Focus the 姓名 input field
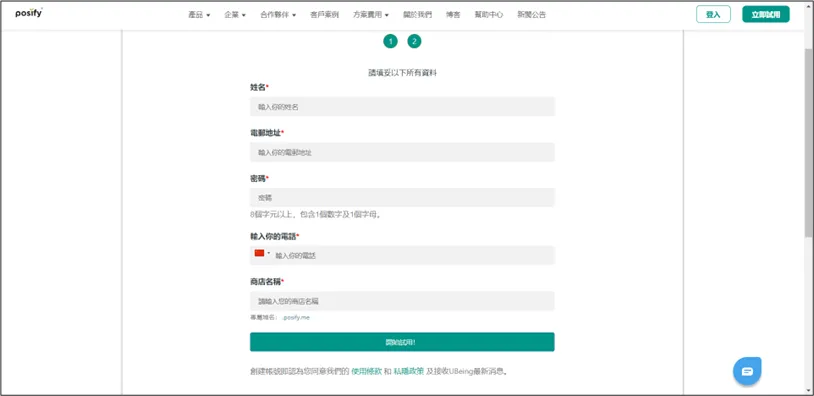Image resolution: width=814 pixels, height=396 pixels. [402, 106]
